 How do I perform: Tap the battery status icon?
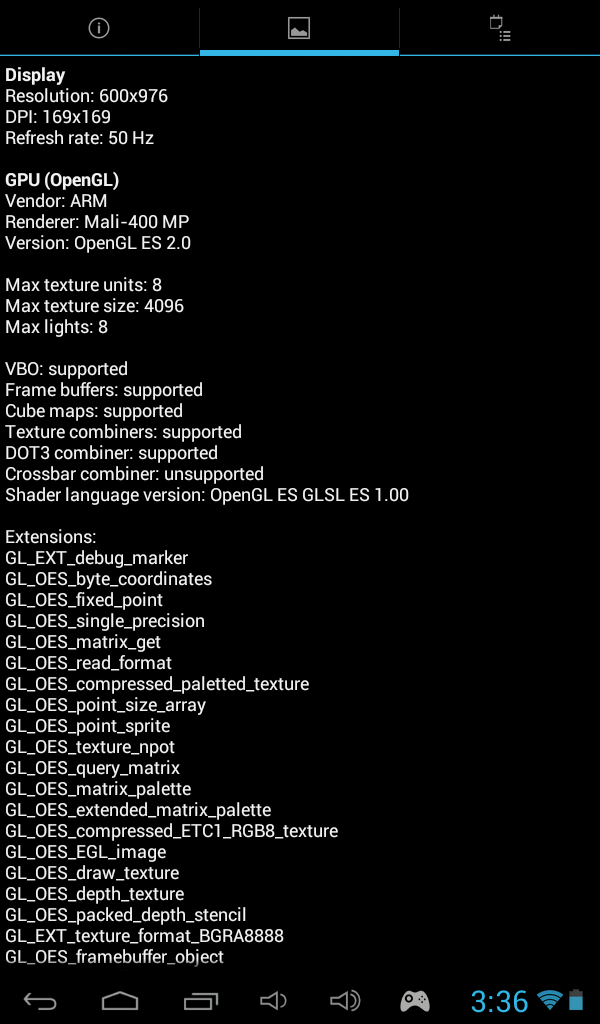pos(576,1000)
